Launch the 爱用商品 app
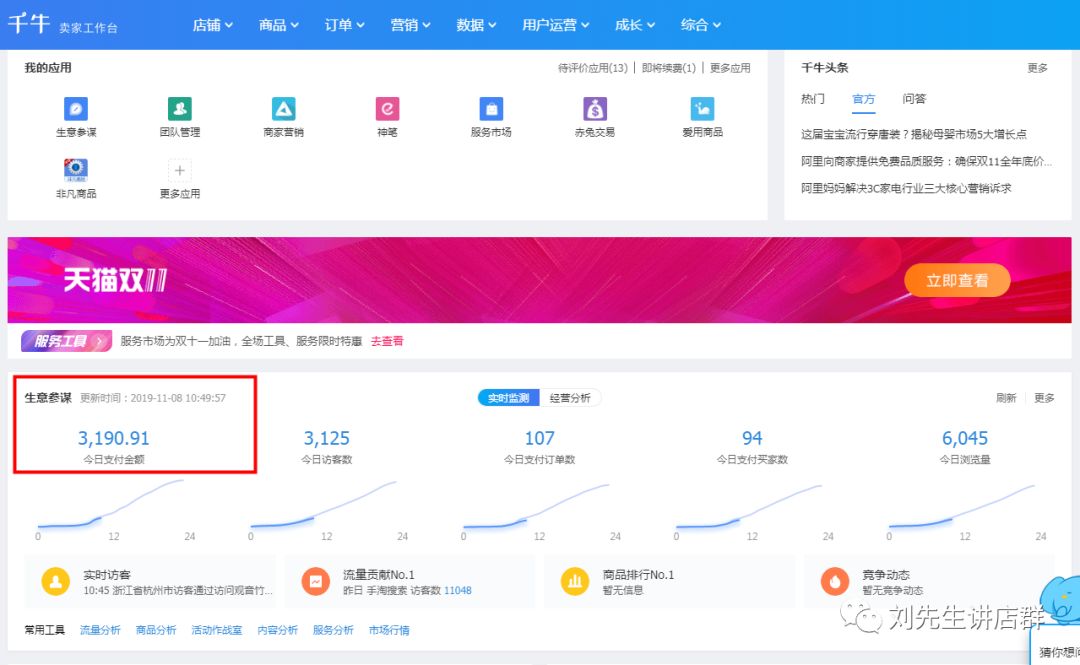 point(702,109)
